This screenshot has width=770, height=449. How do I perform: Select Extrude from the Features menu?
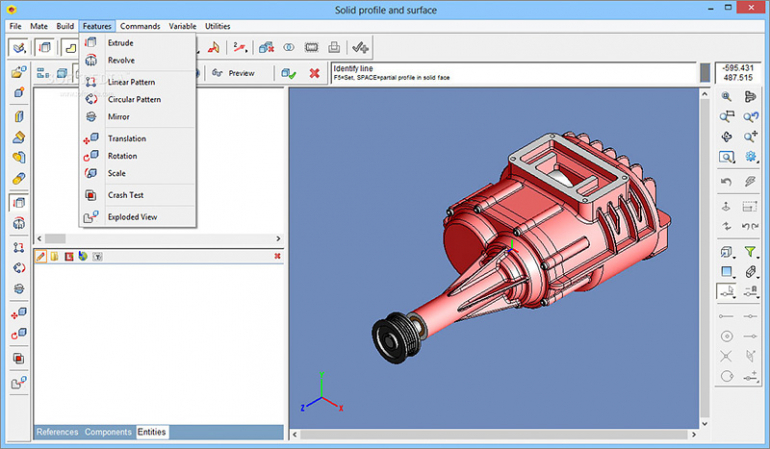120,43
